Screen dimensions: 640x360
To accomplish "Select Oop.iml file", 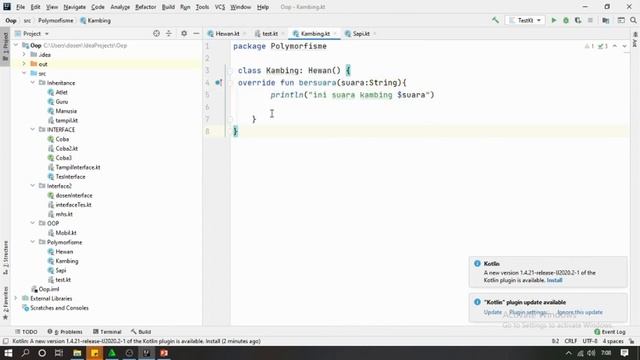I will [x=49, y=289].
